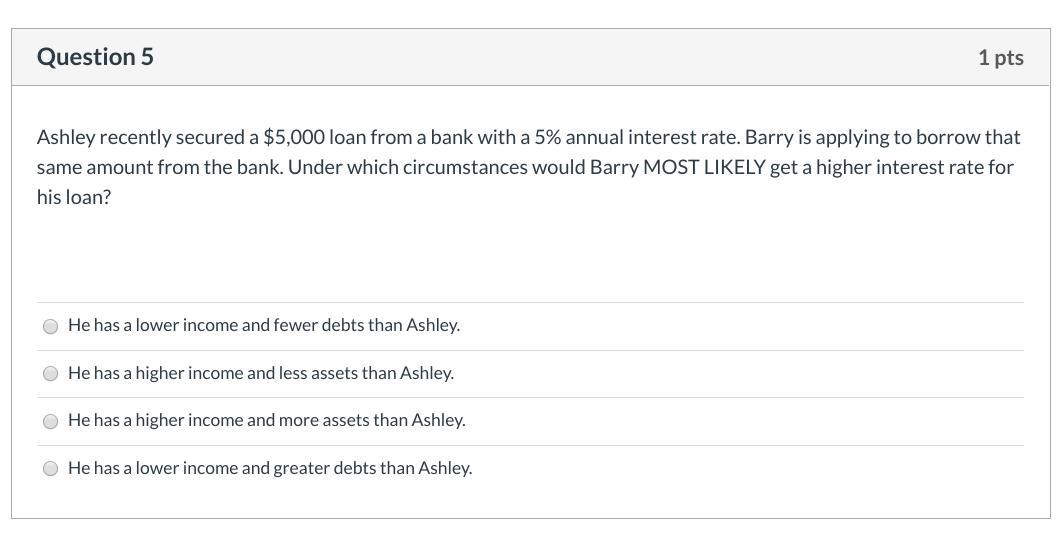This screenshot has width=1063, height=559.
Task: Click 'annual interest rate' phrase in first line
Action: tap(652, 138)
